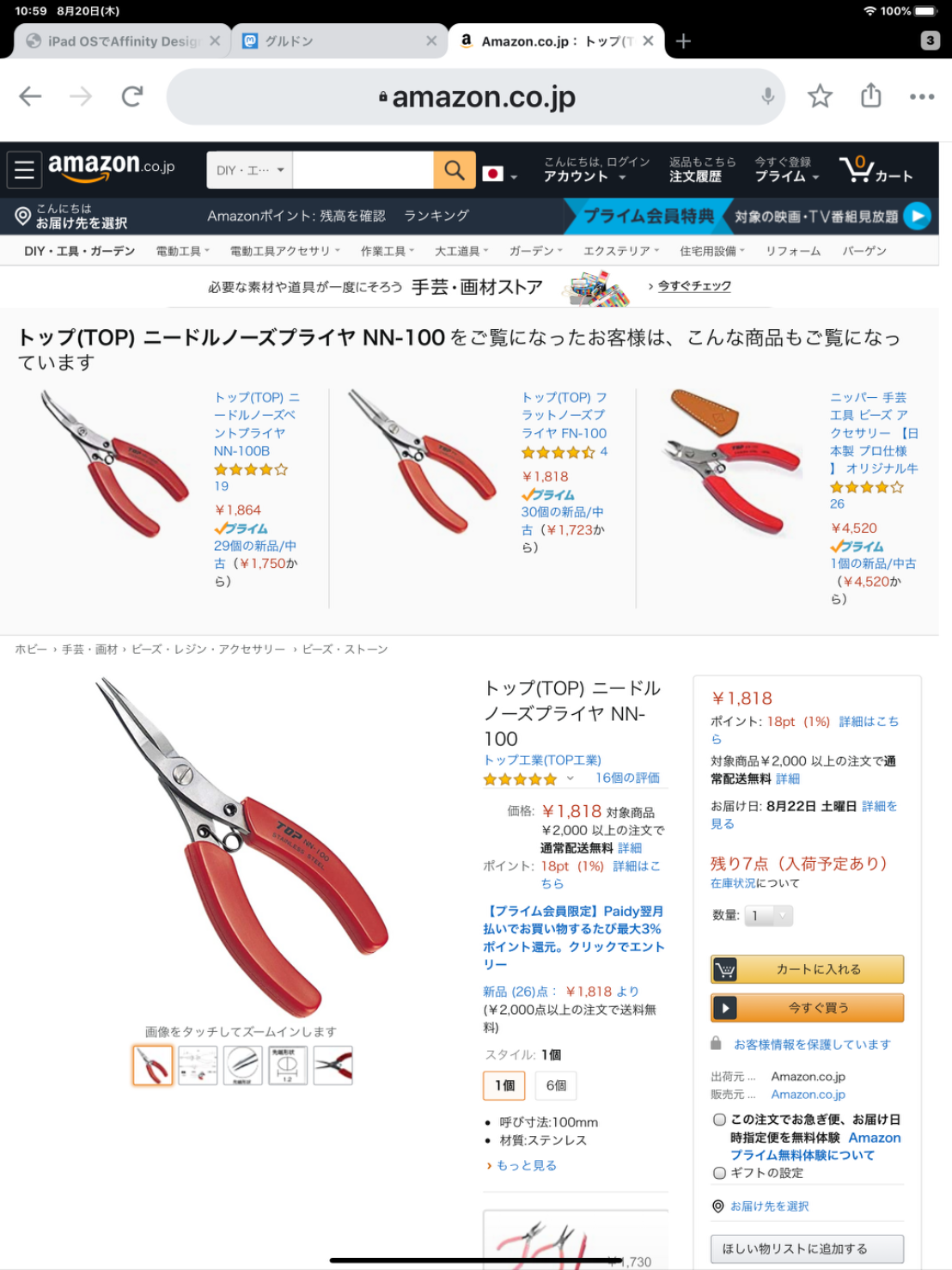
Task: Expand the 電動工具 navigation dropdown
Action: click(x=182, y=251)
